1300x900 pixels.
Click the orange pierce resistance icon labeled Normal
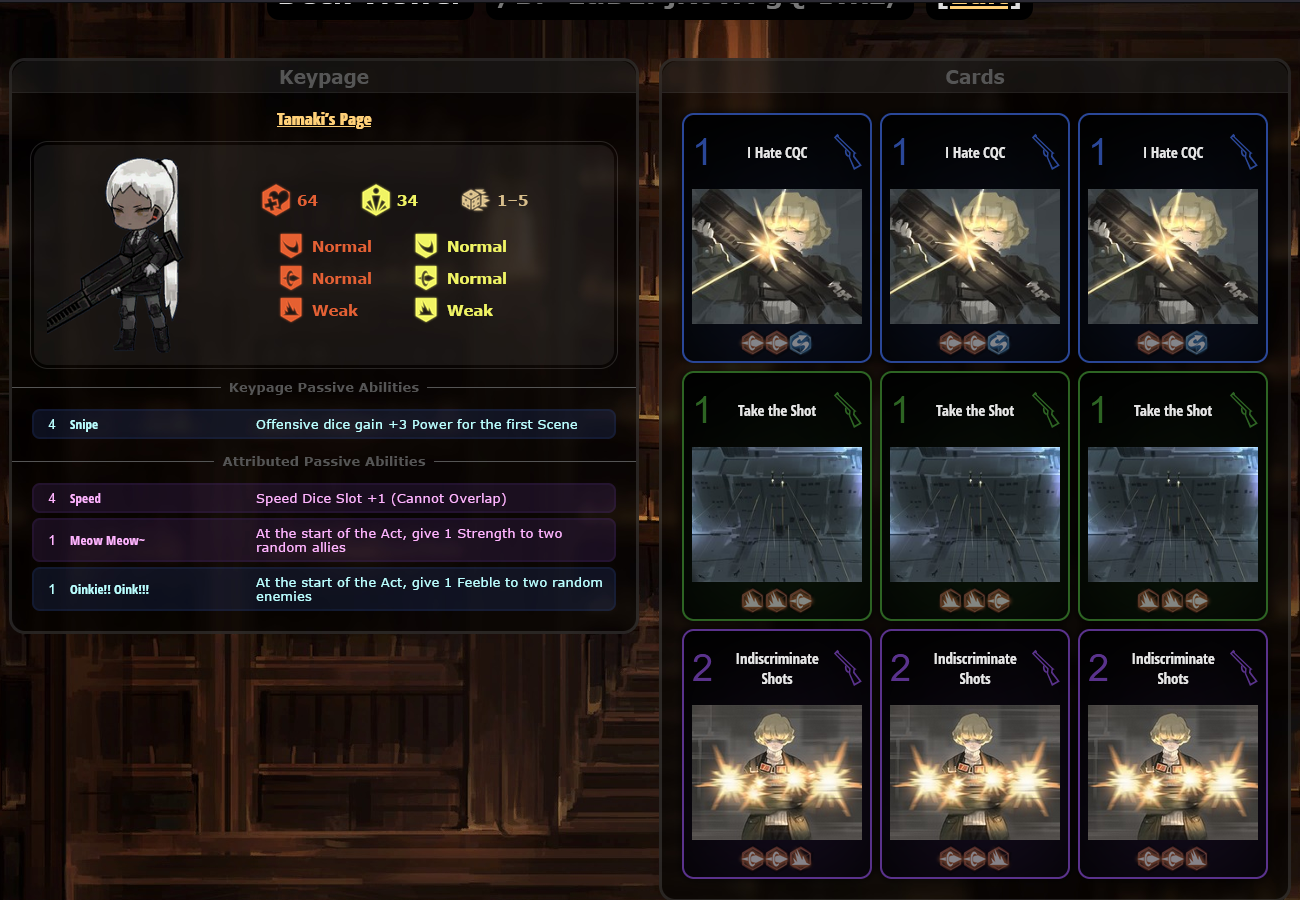[291, 278]
